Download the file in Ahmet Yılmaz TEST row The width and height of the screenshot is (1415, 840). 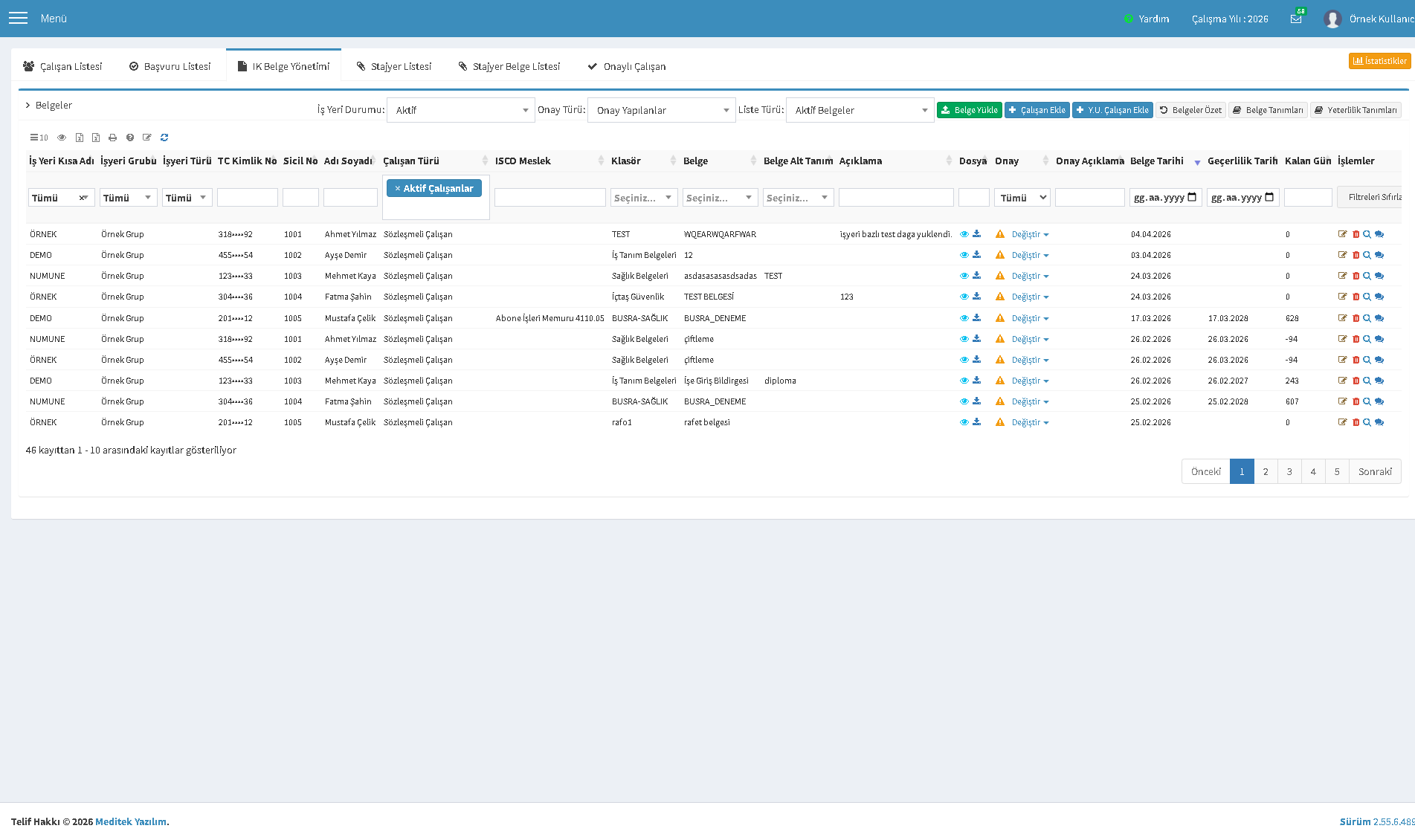click(976, 234)
